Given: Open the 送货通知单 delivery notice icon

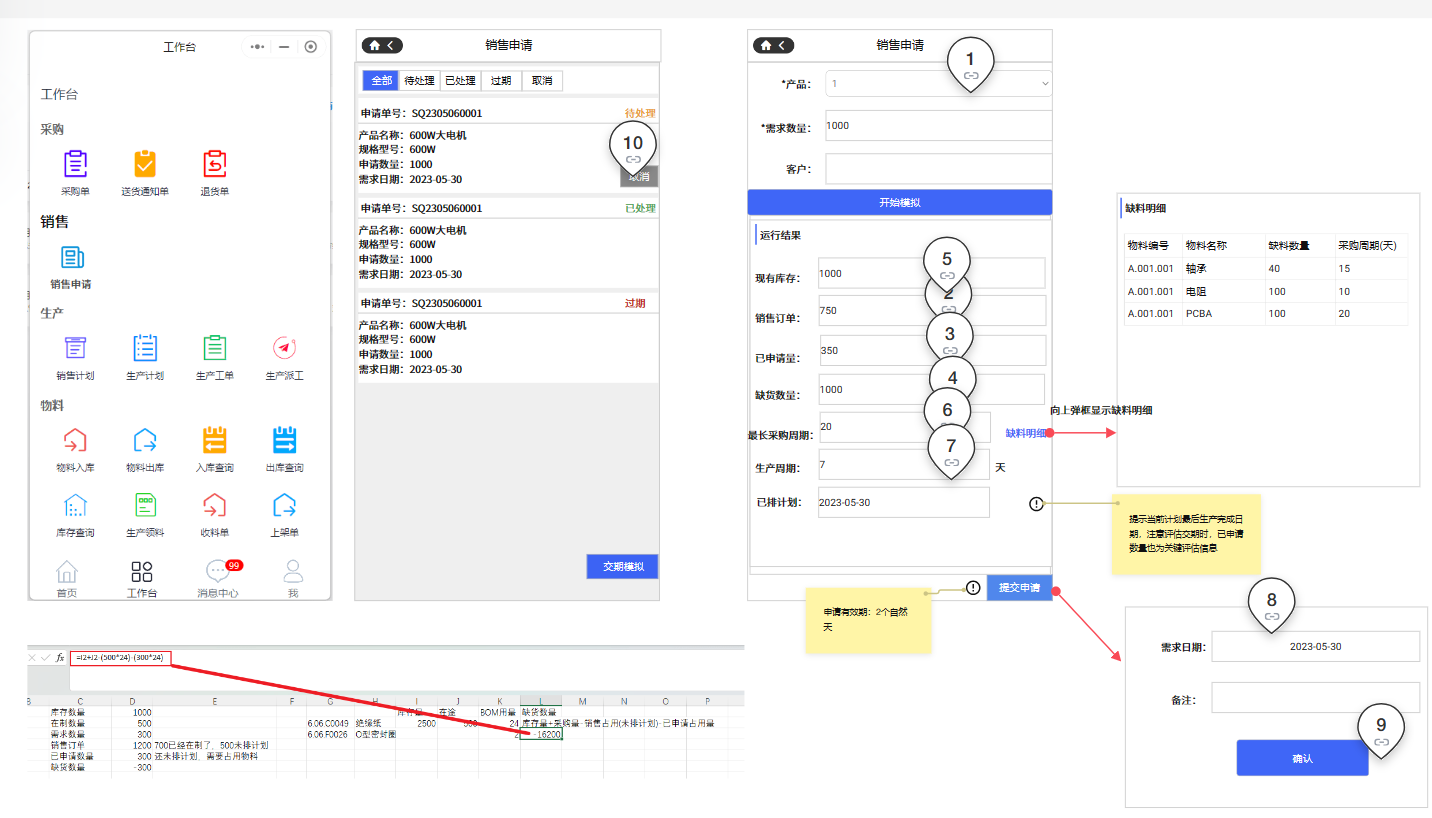Looking at the screenshot, I should coord(145,165).
